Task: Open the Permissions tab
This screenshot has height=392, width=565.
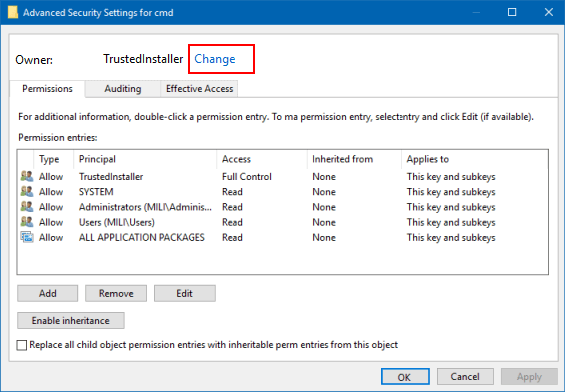Action: coord(47,89)
